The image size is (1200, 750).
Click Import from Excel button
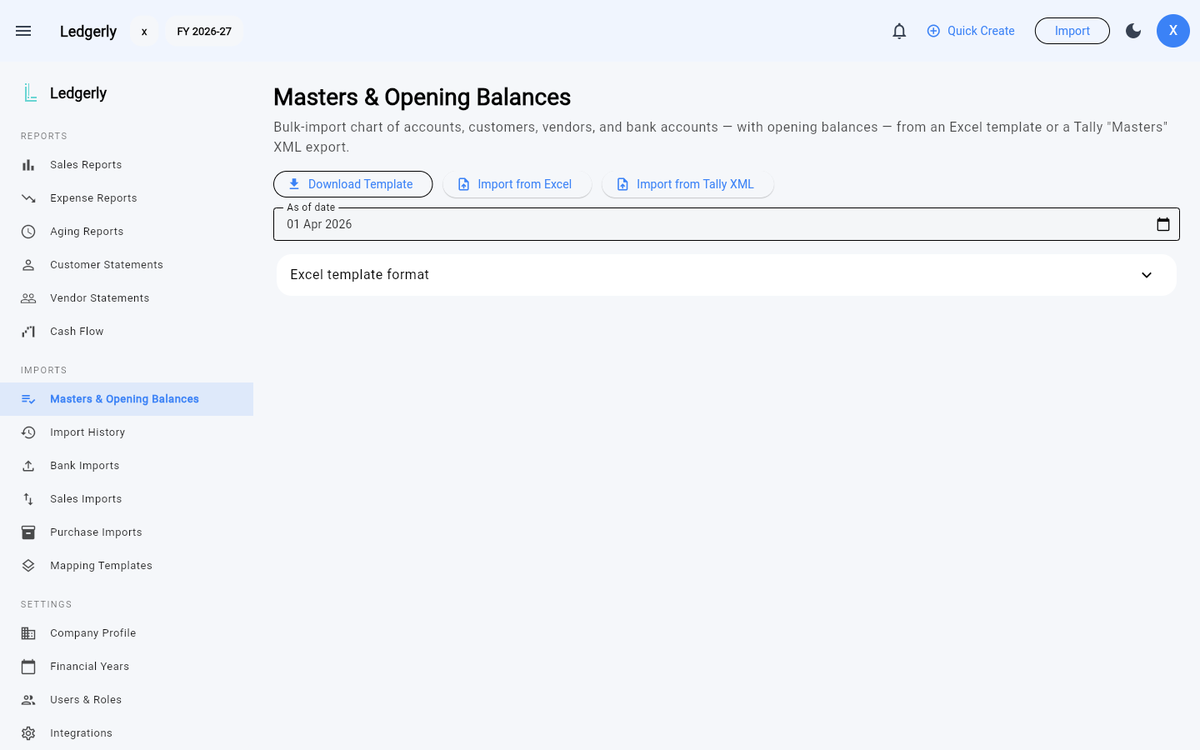pos(517,184)
